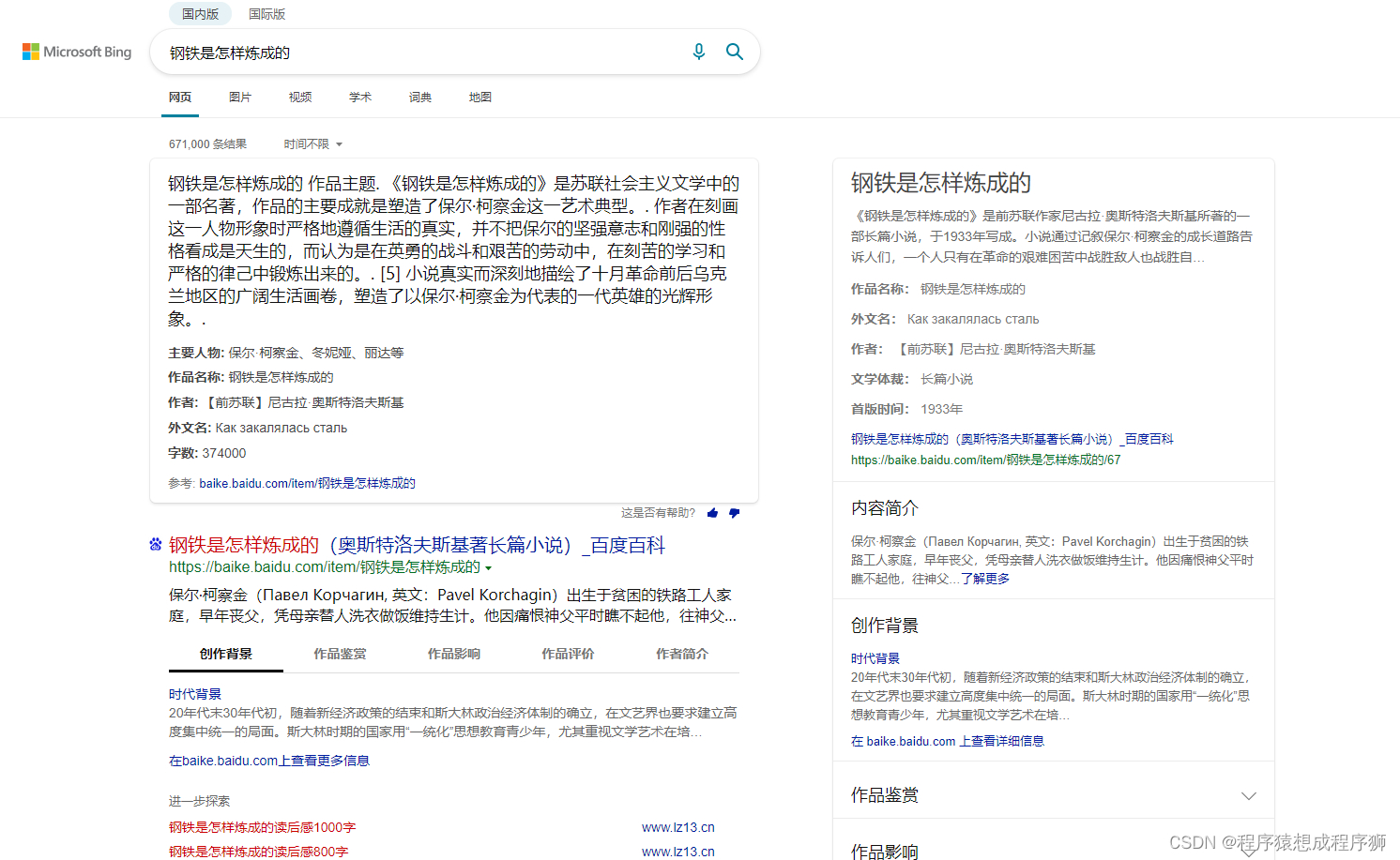
Task: Open the 作品评价 result tab
Action: [x=568, y=654]
